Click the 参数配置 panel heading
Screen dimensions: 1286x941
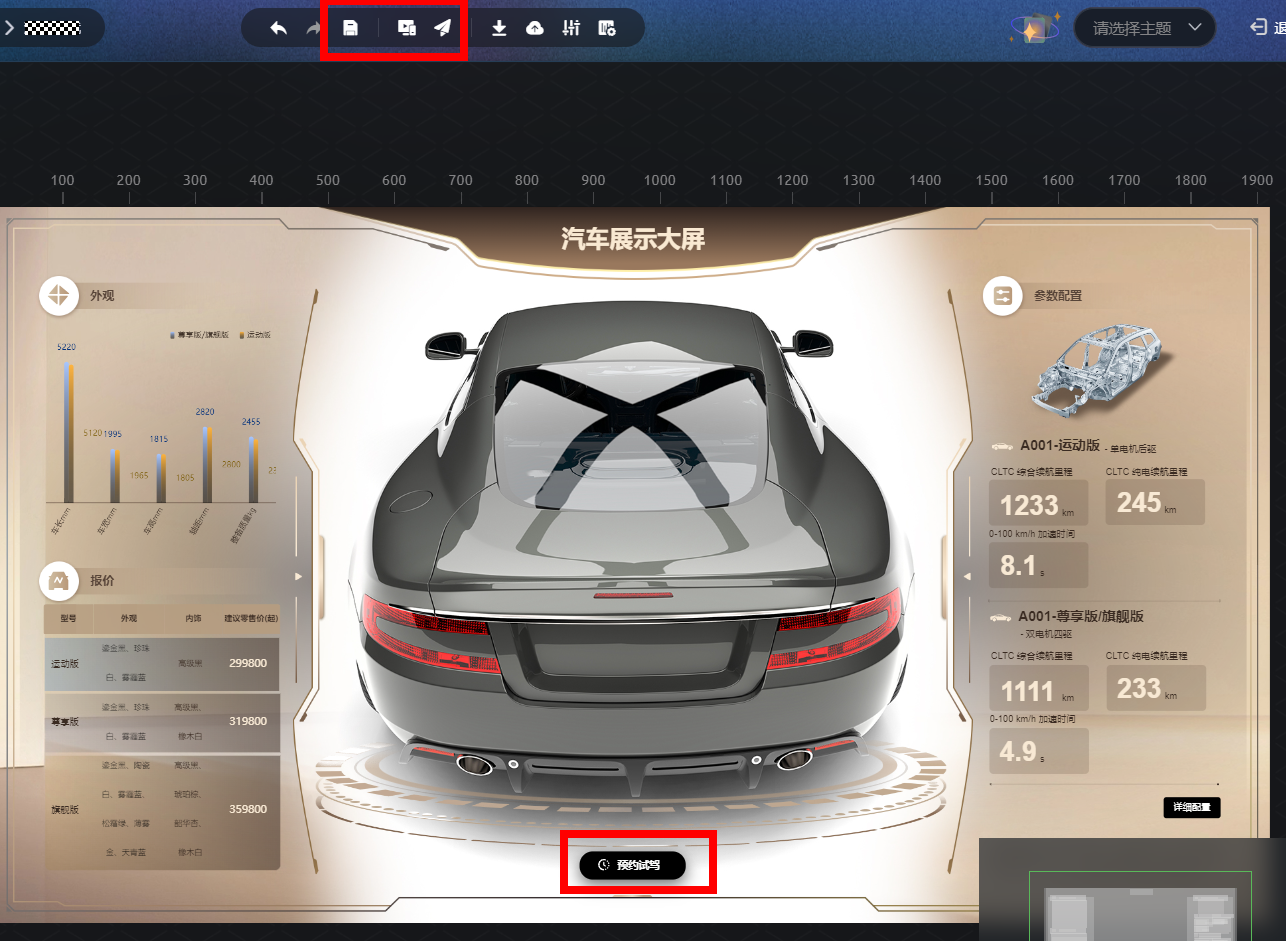click(1058, 296)
